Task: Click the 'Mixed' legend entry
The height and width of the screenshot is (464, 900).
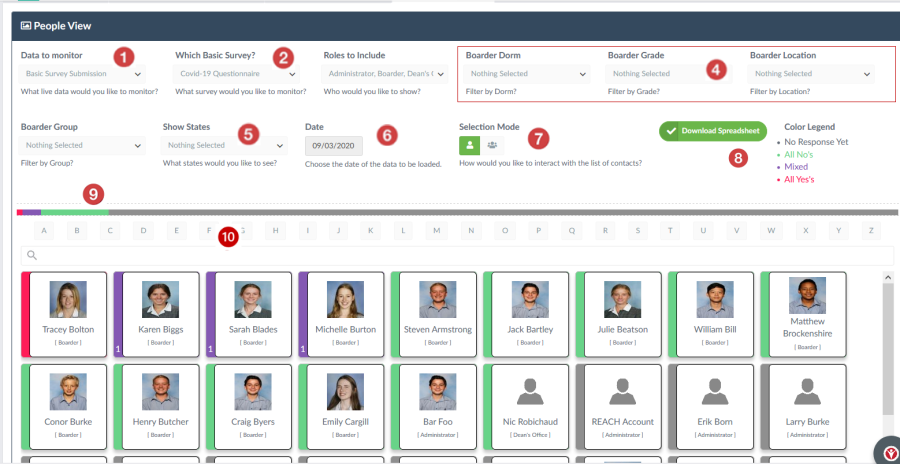Action: [x=796, y=167]
